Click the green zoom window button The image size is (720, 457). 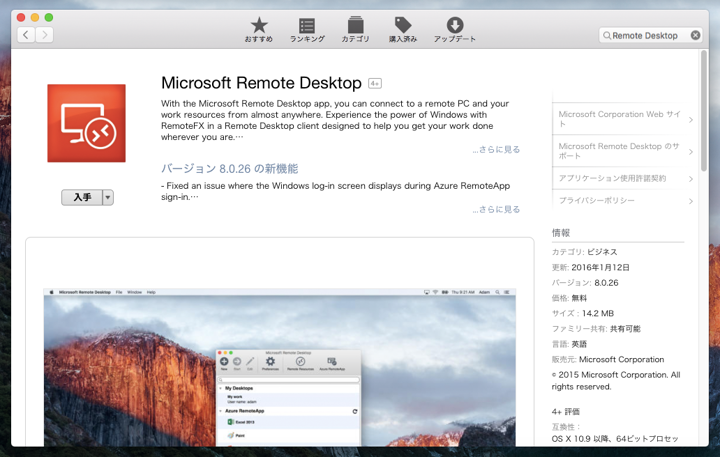[x=49, y=17]
